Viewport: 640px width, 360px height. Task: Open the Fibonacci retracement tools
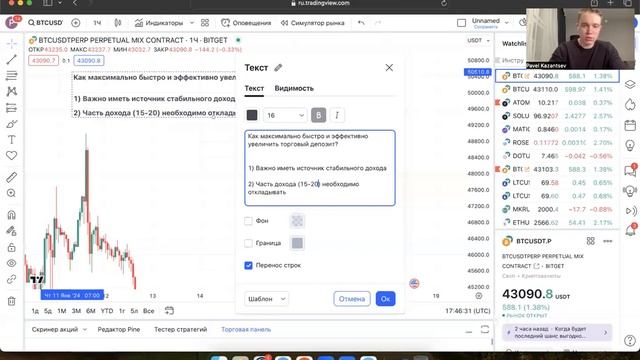pos(11,76)
